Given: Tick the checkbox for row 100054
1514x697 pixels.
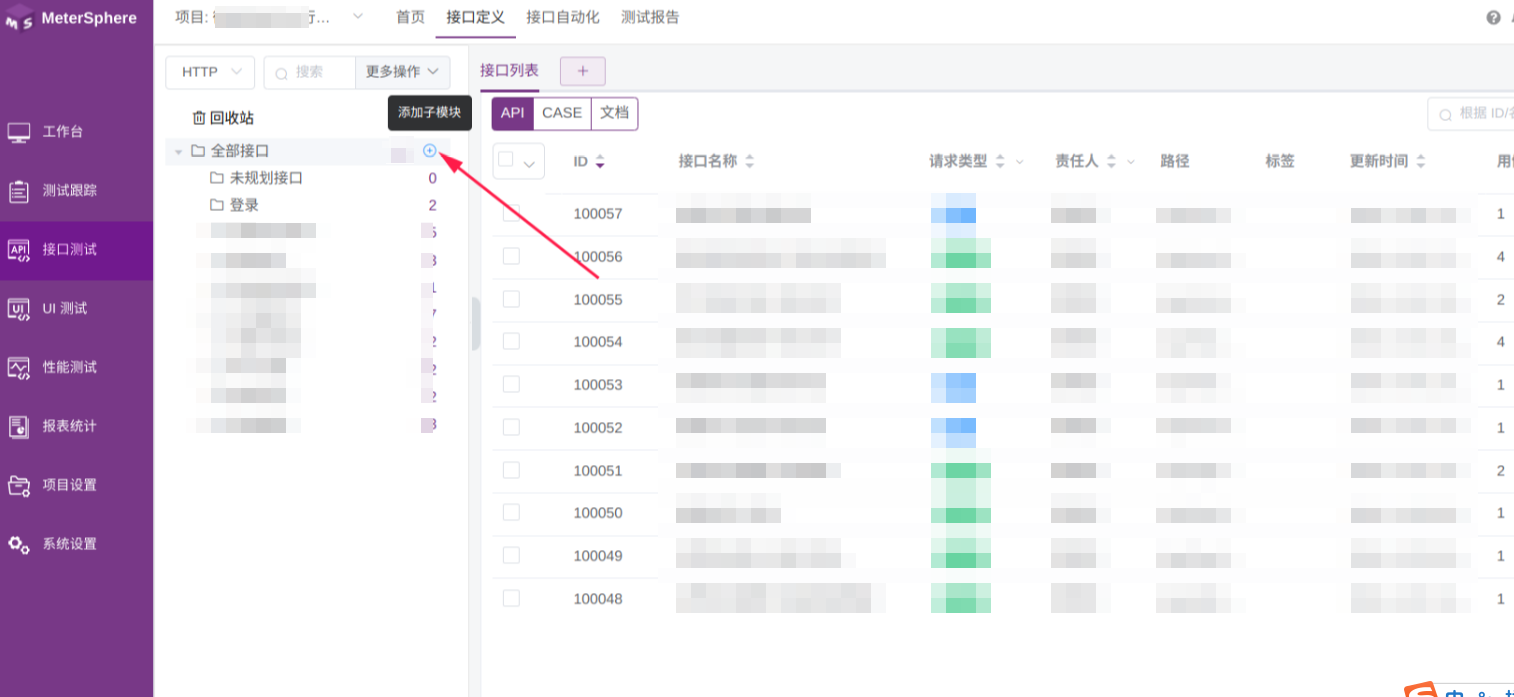Looking at the screenshot, I should point(511,341).
